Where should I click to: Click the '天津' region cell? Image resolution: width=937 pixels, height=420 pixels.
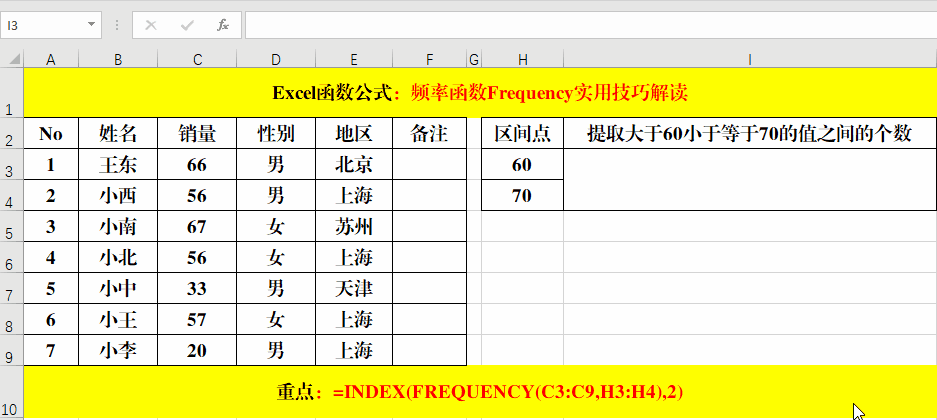[354, 289]
